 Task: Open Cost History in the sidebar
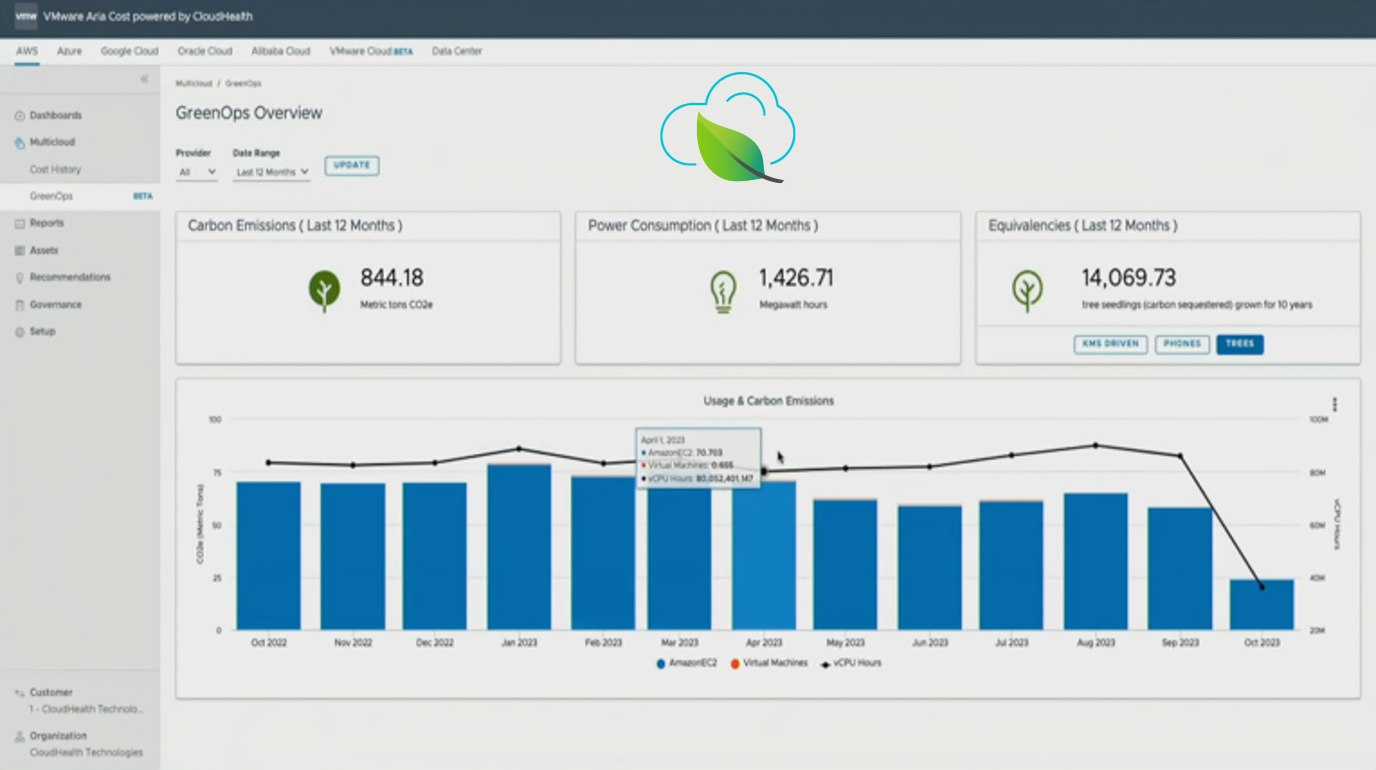click(55, 170)
